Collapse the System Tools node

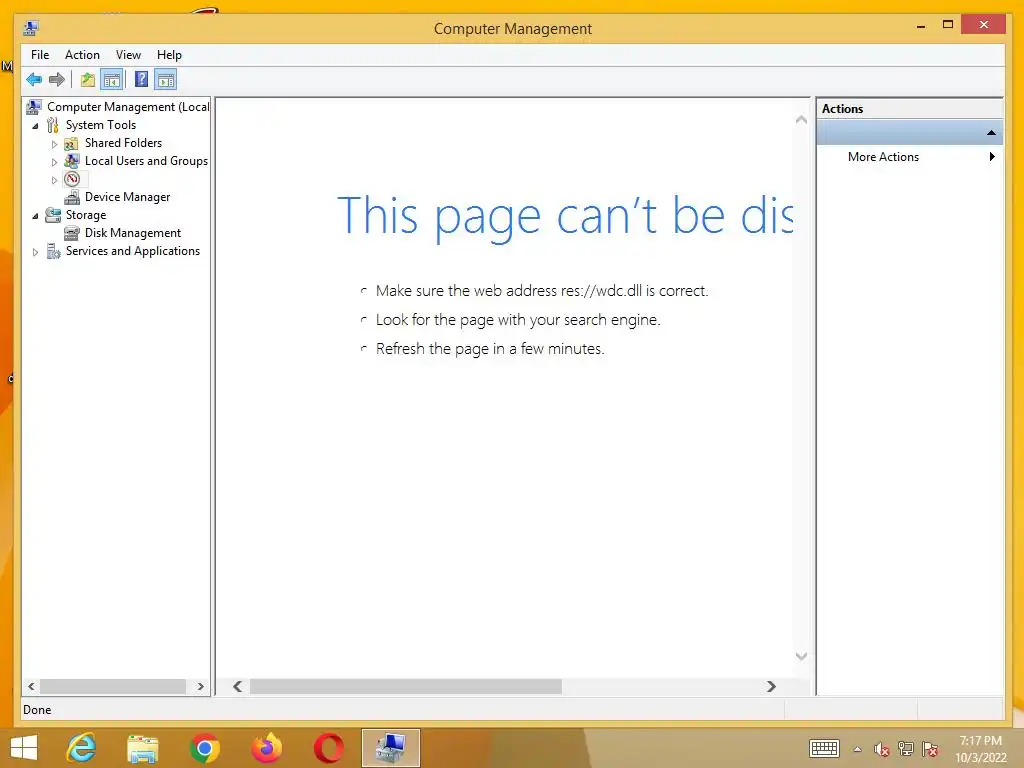[x=35, y=125]
